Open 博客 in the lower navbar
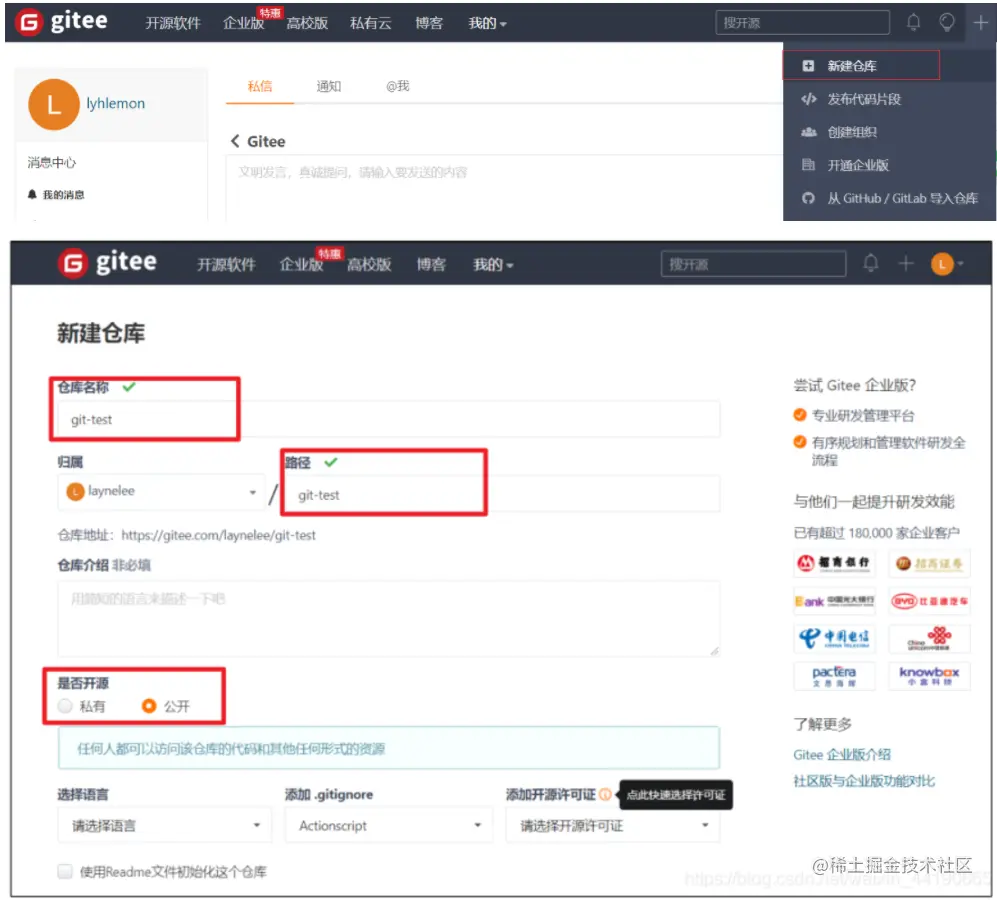Image resolution: width=997 pixels, height=900 pixels. coord(431,265)
